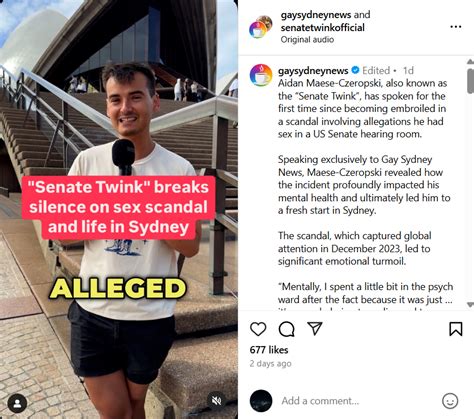This screenshot has width=474, height=419.
Task: Open the senatetwinkofficial profile link
Action: point(322,27)
